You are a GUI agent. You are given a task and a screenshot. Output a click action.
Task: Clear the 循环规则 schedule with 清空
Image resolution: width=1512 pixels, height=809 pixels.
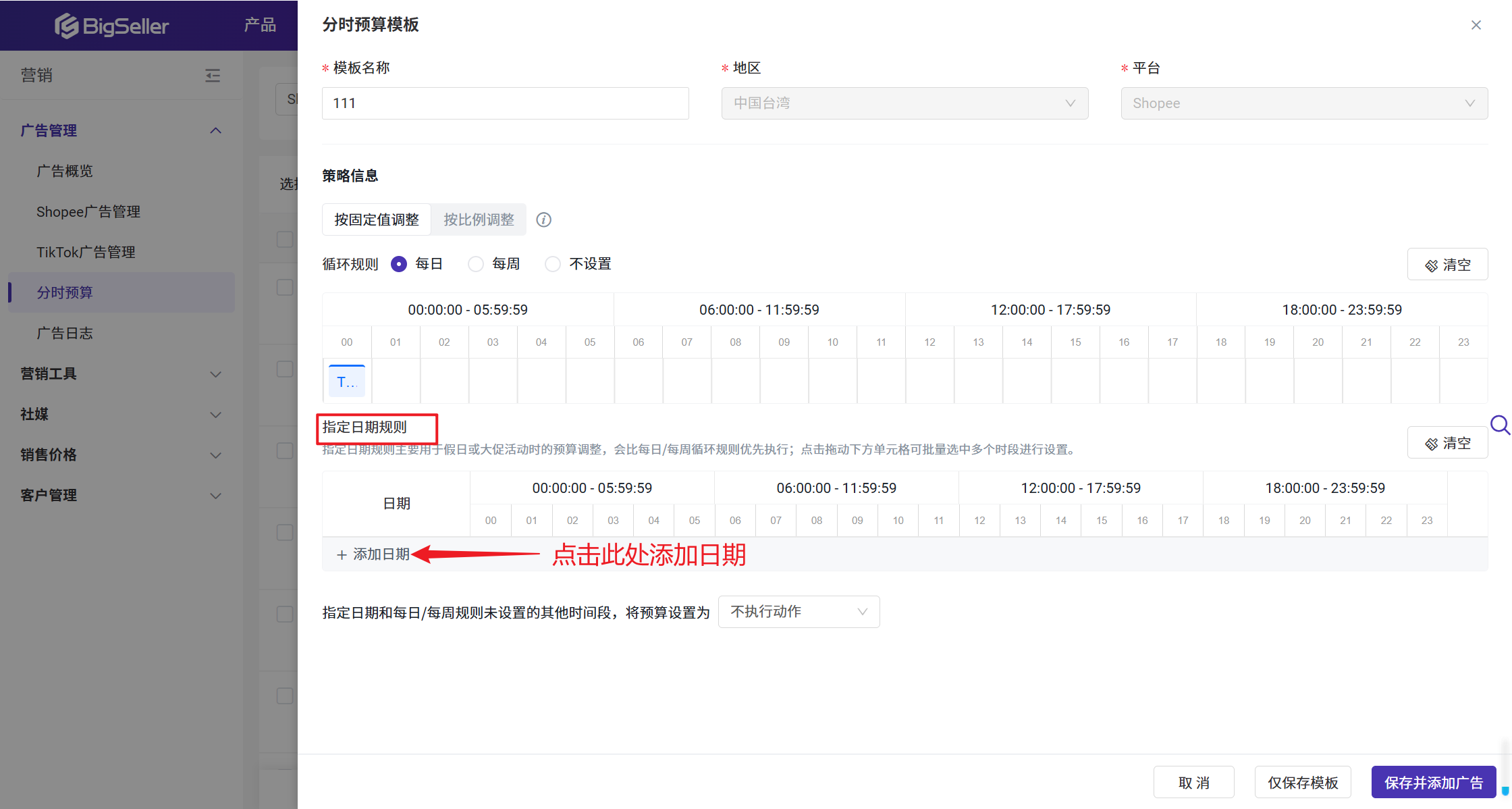tap(1447, 265)
